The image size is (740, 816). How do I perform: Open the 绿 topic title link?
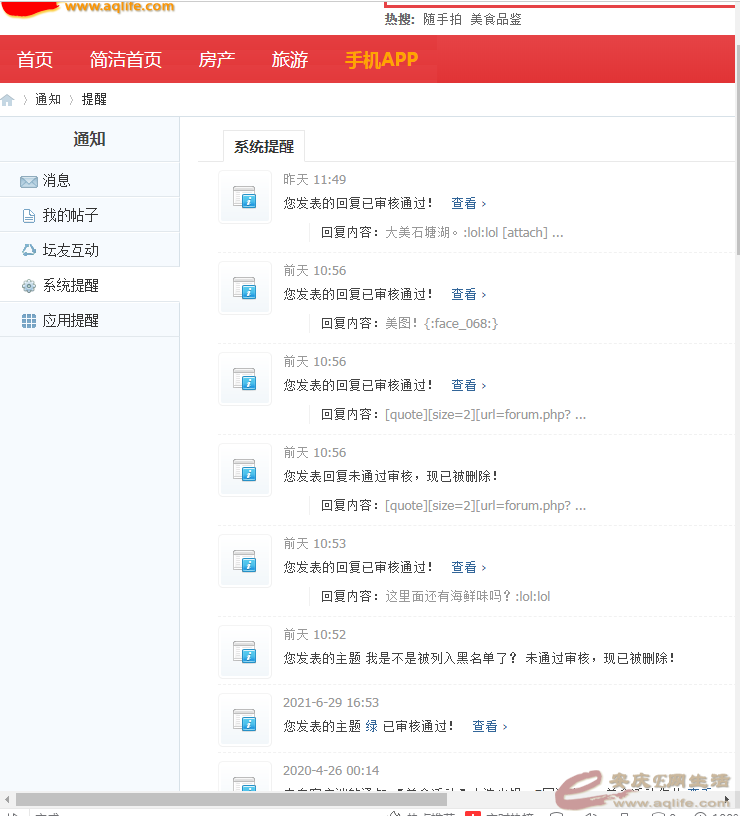372,727
